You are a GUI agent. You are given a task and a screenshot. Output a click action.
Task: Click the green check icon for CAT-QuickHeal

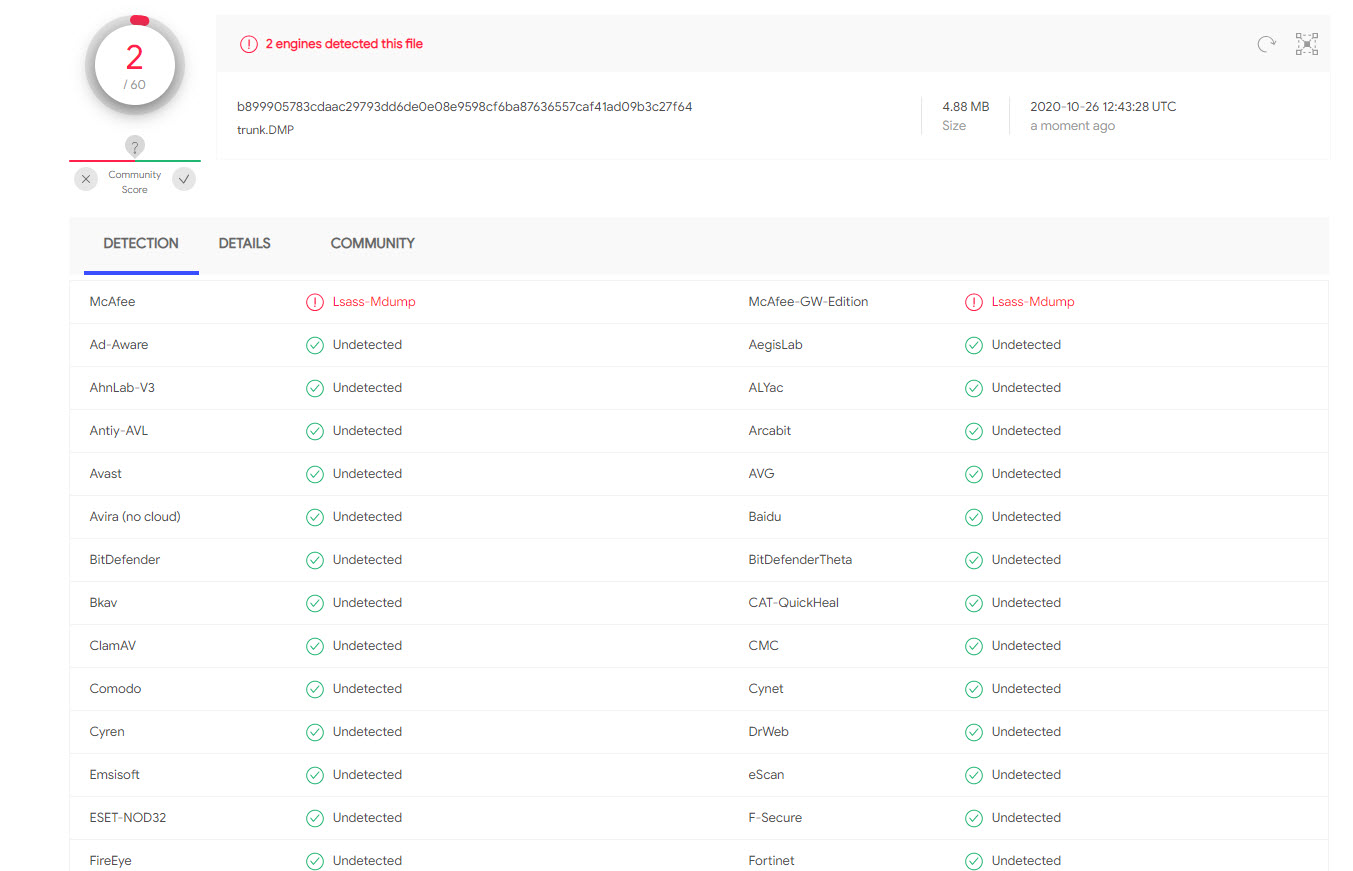[x=974, y=603]
